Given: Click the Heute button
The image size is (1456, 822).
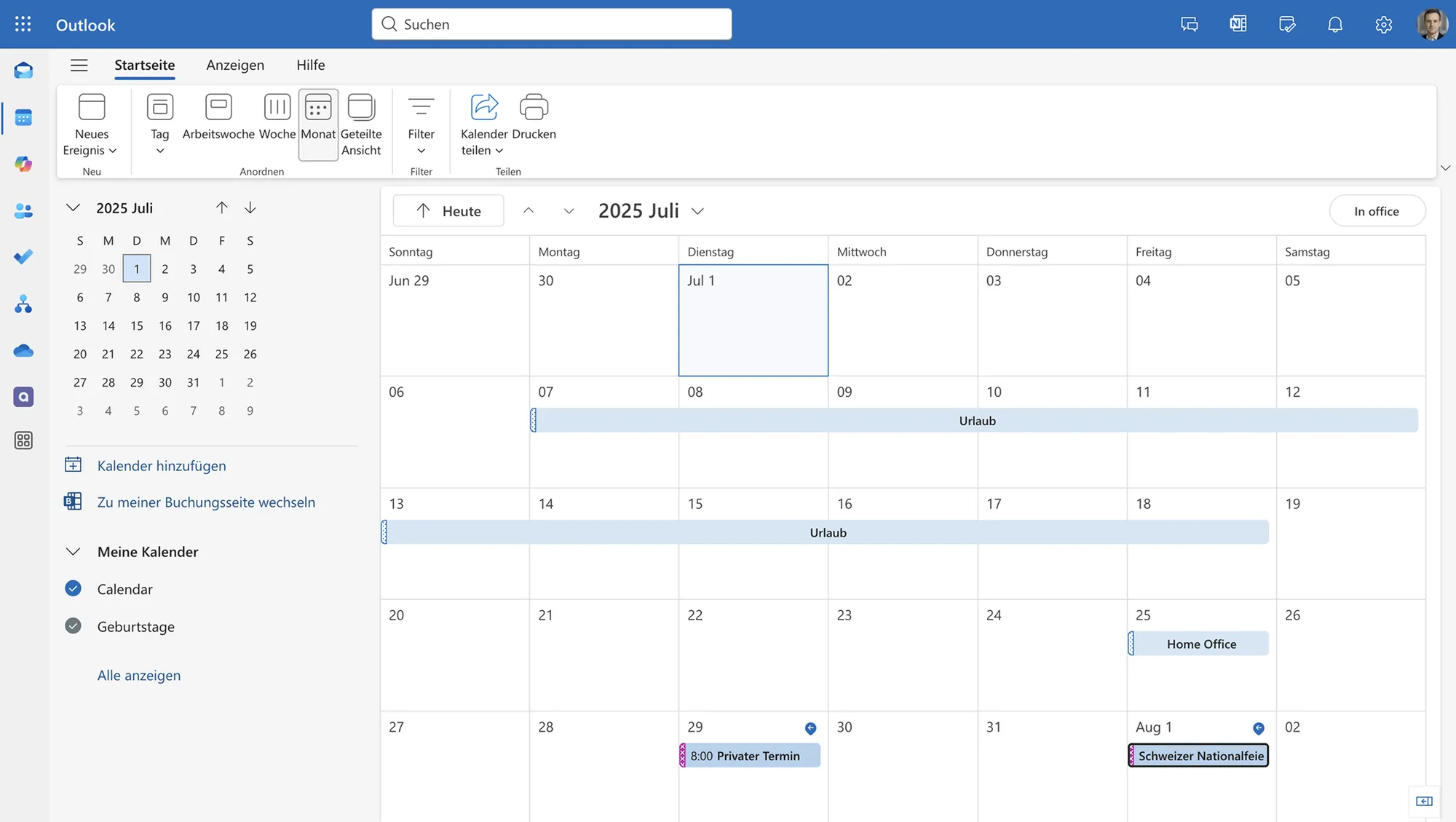Looking at the screenshot, I should 448,211.
